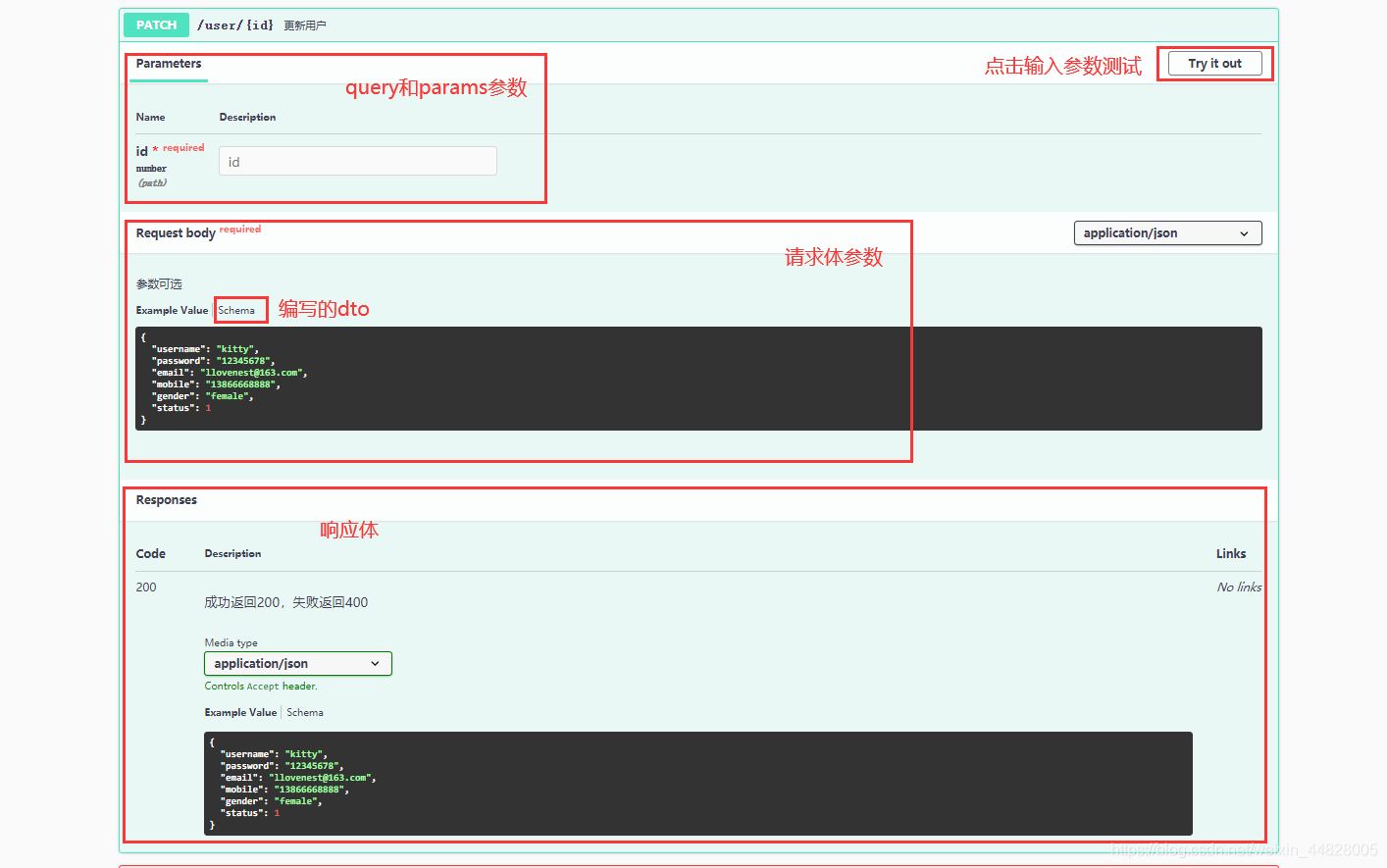1387x868 pixels.
Task: Click the Request body section heading
Action: point(176,233)
